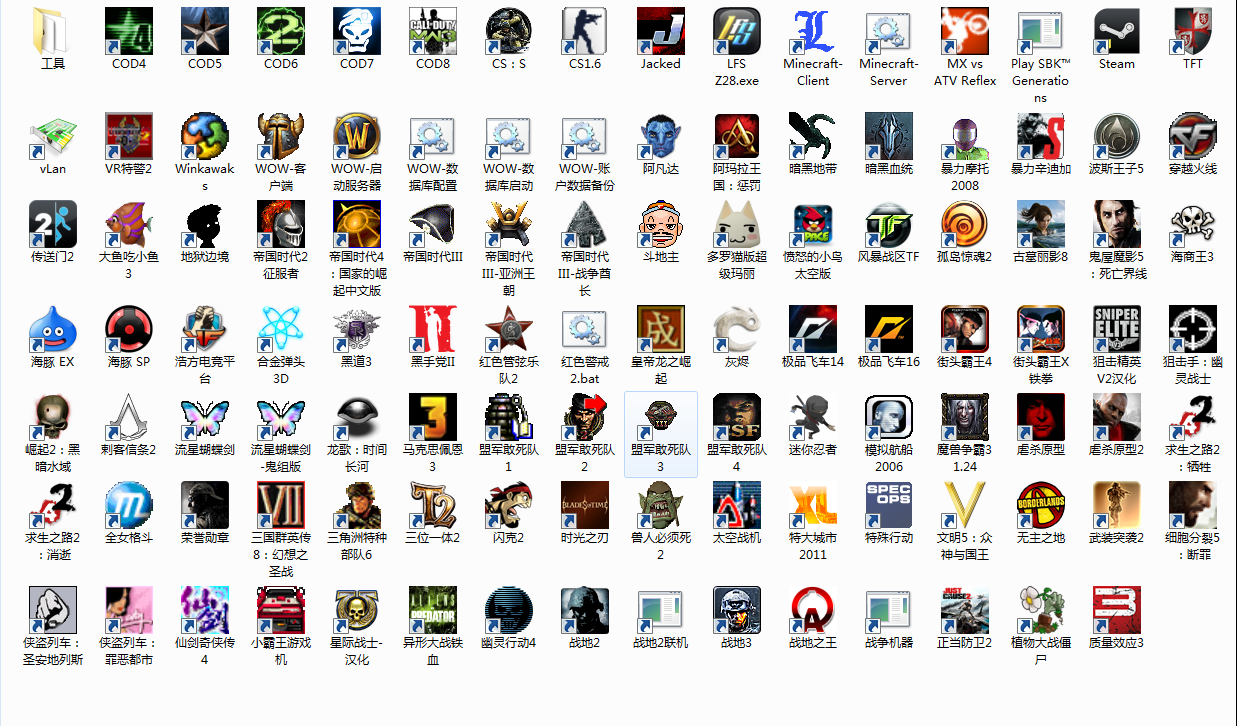Click the 无主之地 Borderlands icon
1237x726 pixels.
1040,506
